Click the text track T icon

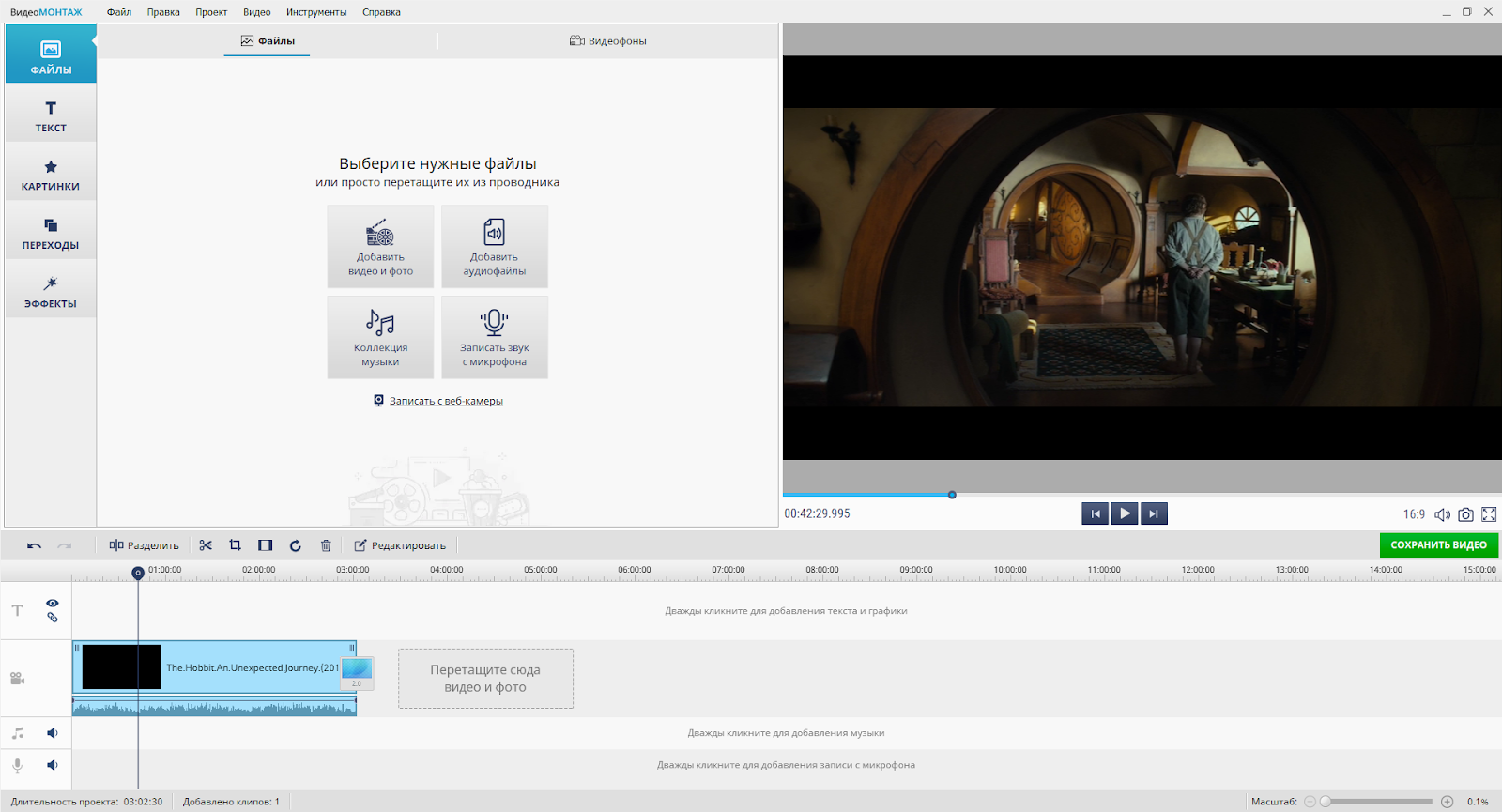point(17,610)
